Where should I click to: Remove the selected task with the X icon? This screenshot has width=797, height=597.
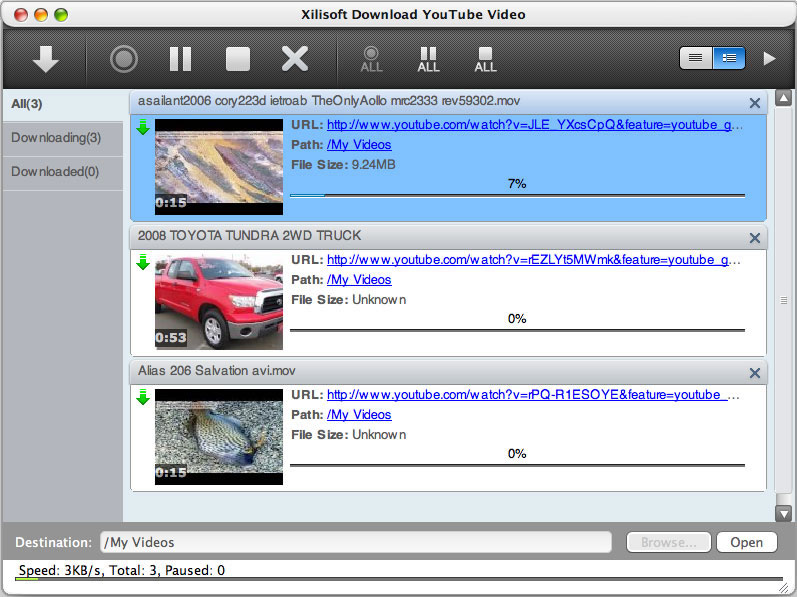click(295, 59)
